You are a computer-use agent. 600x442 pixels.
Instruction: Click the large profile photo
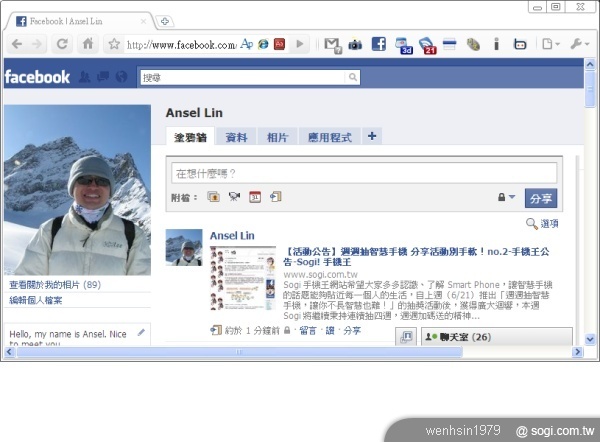[x=77, y=190]
